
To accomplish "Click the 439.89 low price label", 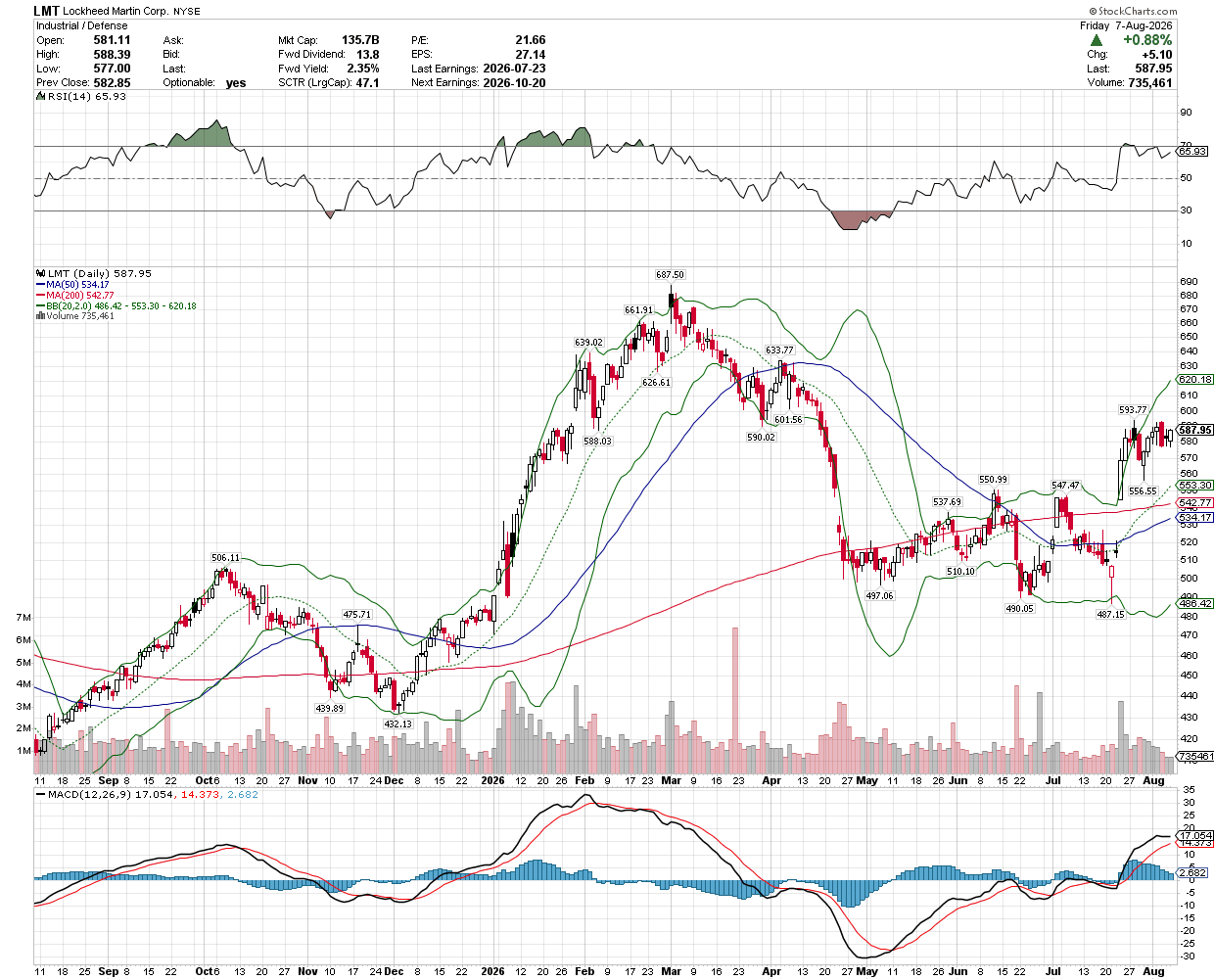I will pyautogui.click(x=329, y=709).
